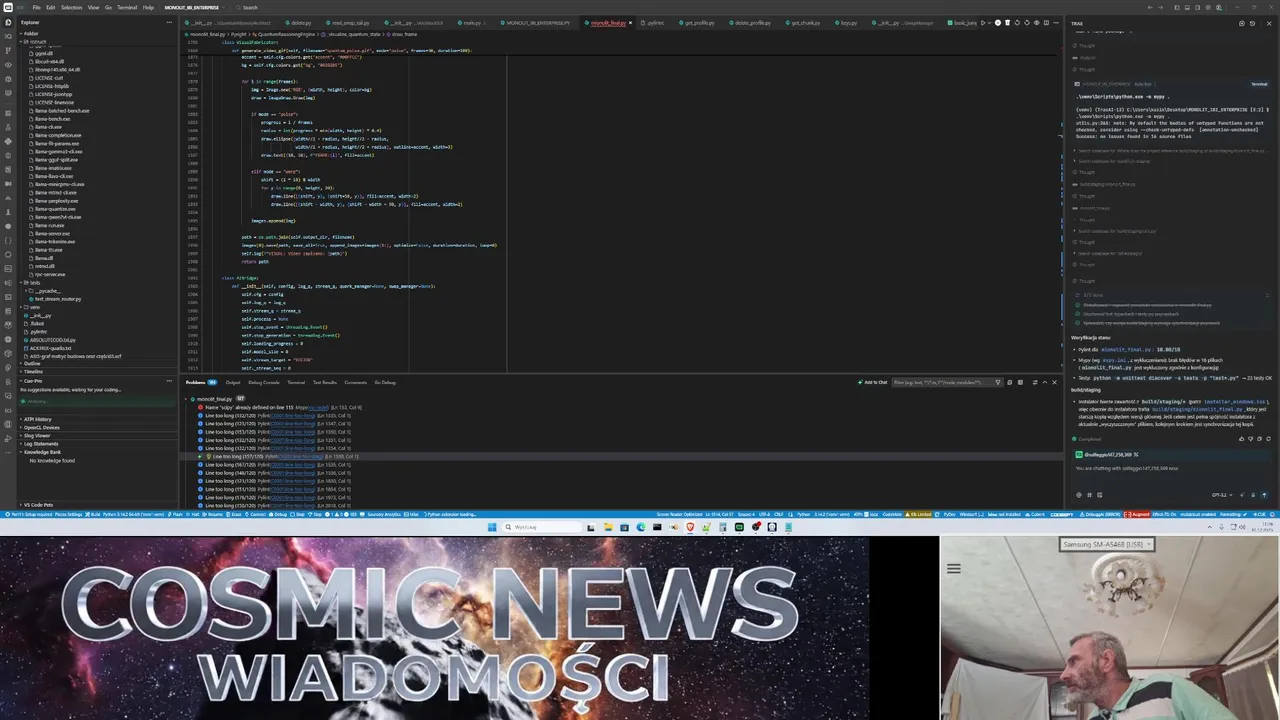Open the Source Control view icon
The height and width of the screenshot is (720, 1280).
point(8,50)
